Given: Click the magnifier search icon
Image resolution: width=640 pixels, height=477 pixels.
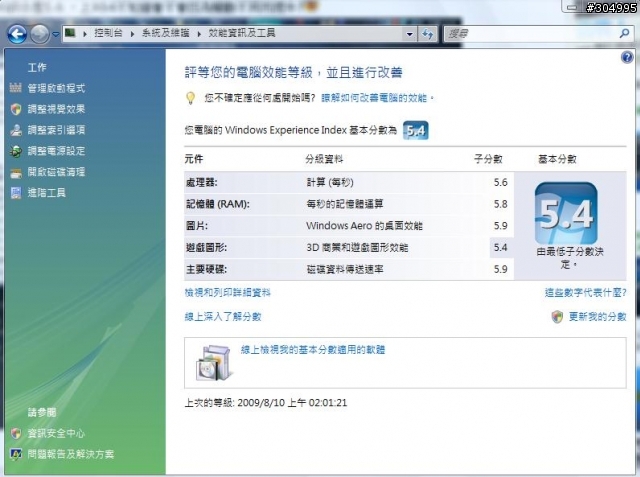Looking at the screenshot, I should (x=624, y=33).
